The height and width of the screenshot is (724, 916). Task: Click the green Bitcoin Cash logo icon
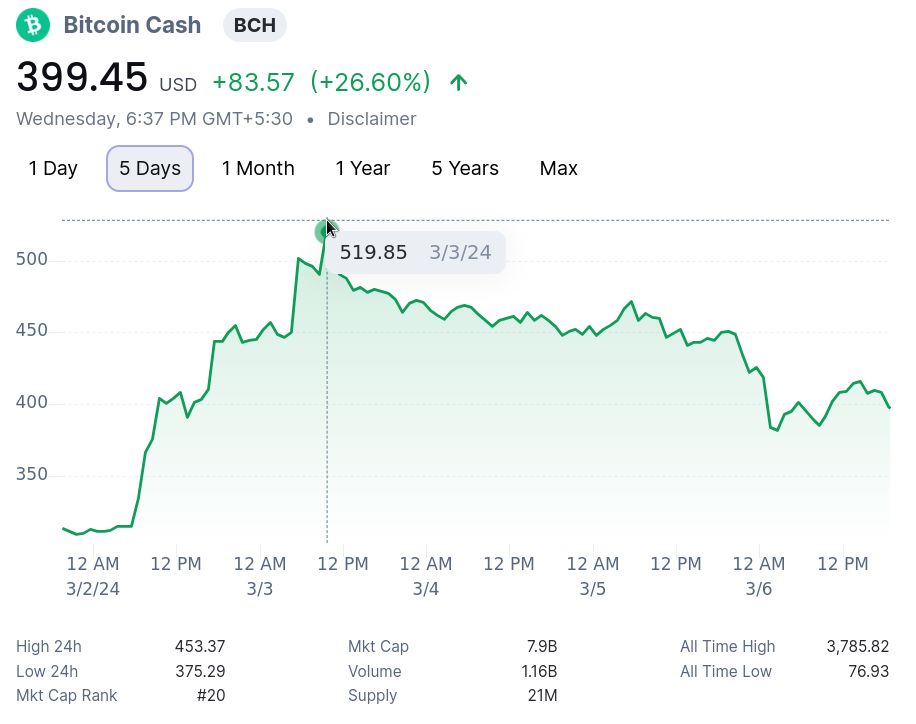33,25
